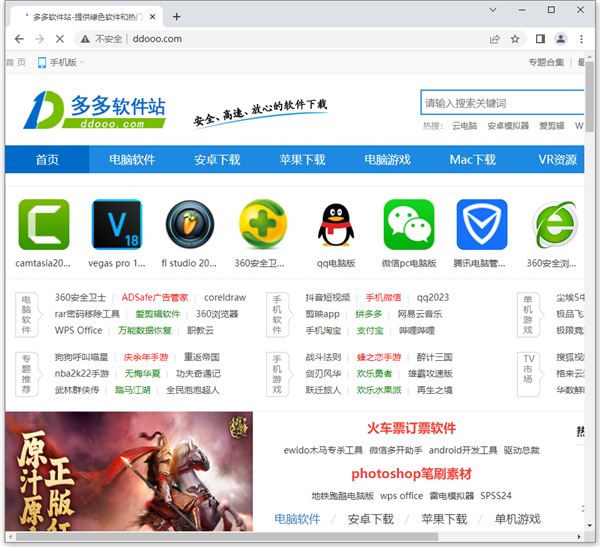Stop loading the page with X button
This screenshot has width=600, height=547.
tap(60, 39)
